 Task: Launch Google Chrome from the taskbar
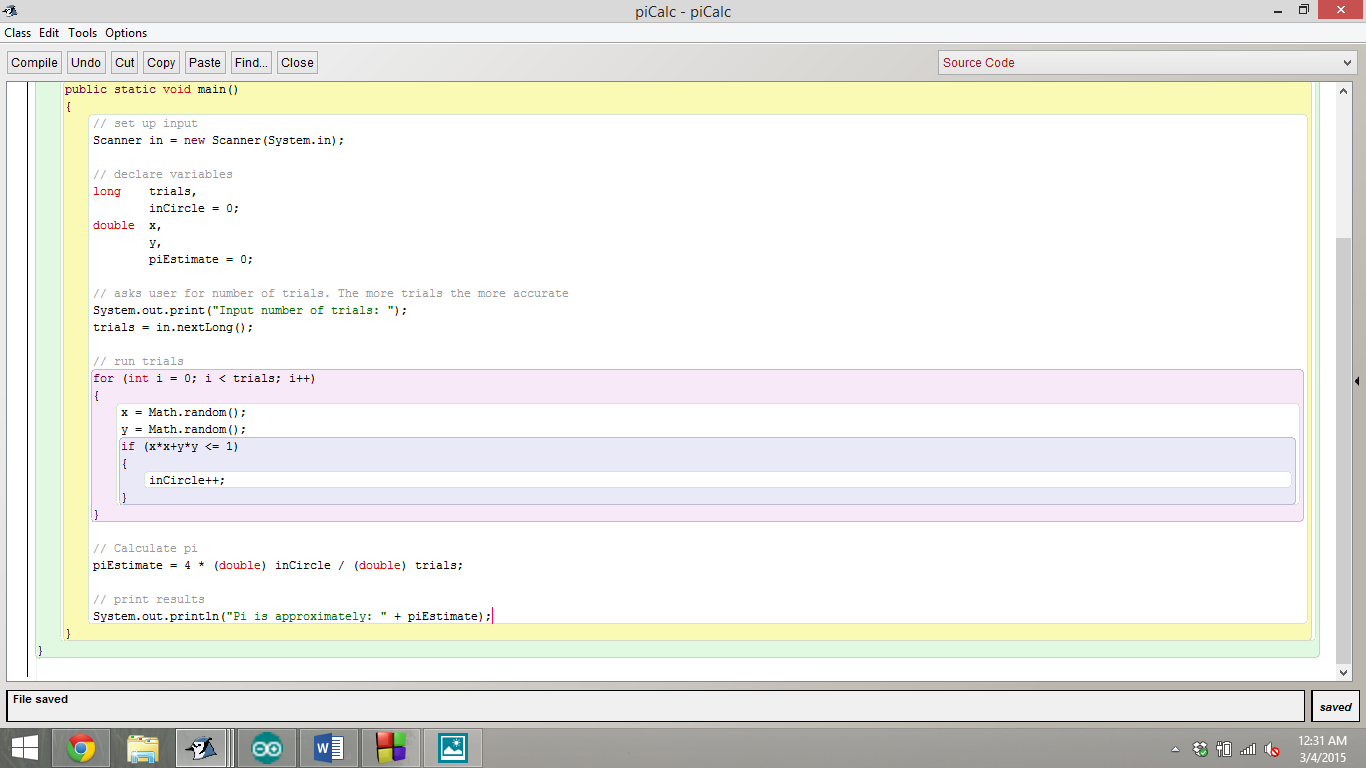80,747
